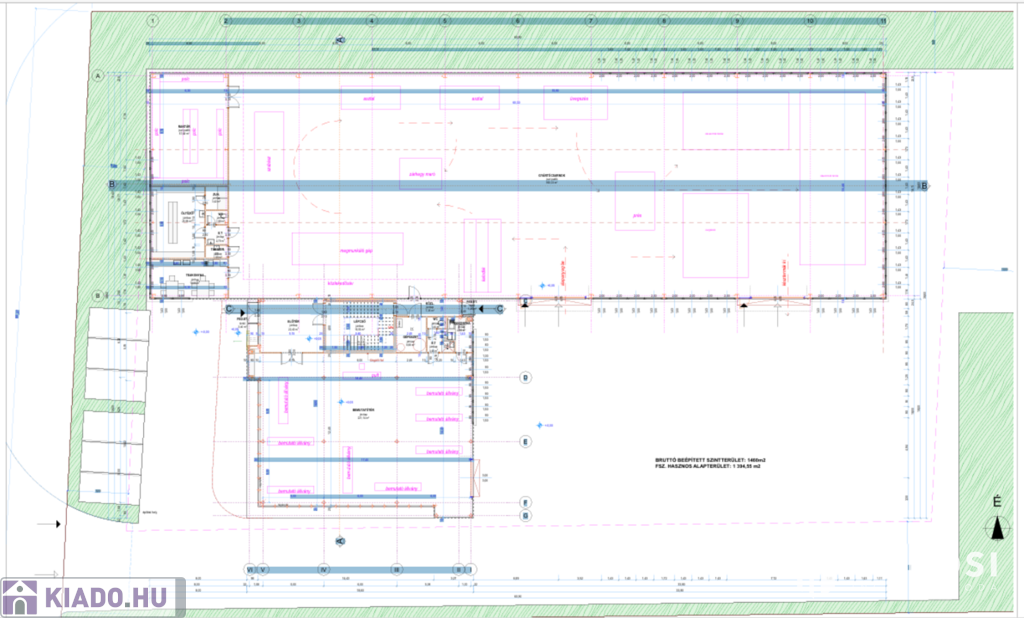The height and width of the screenshot is (618, 1024).
Task: Select grid axis marker 1 at top
Action: tap(153, 20)
